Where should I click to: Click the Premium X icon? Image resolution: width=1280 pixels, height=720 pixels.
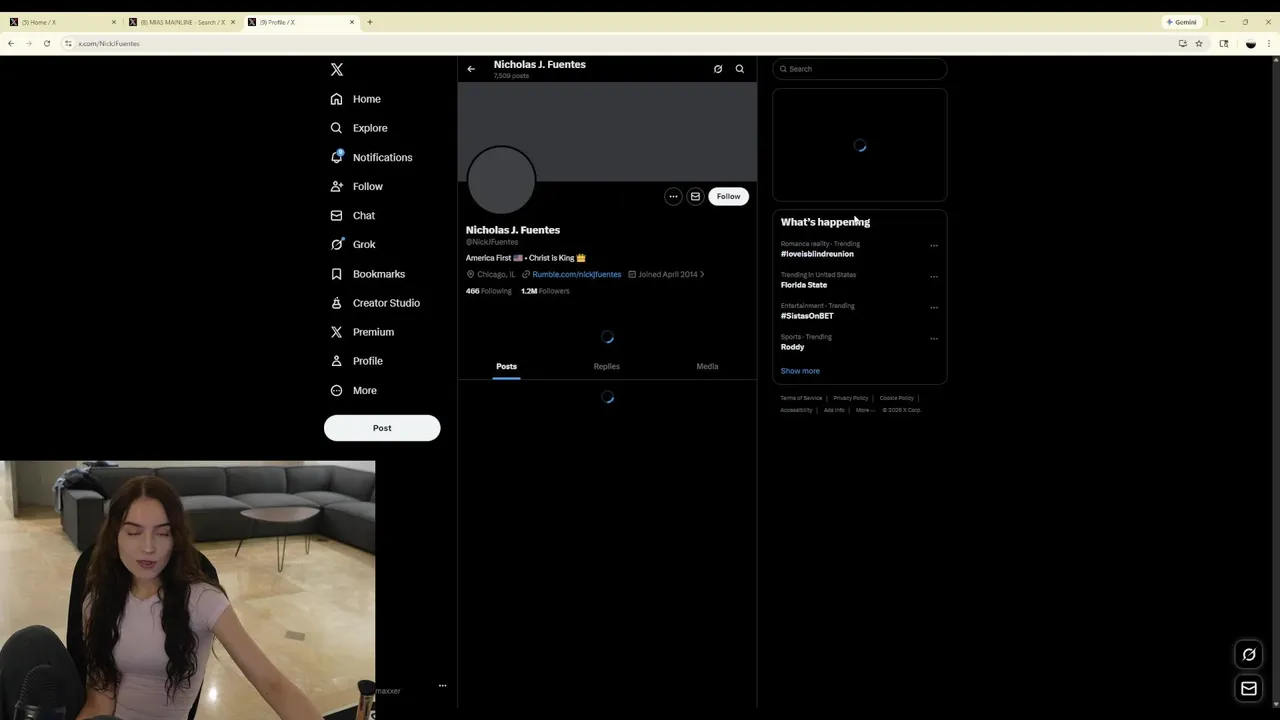[337, 332]
